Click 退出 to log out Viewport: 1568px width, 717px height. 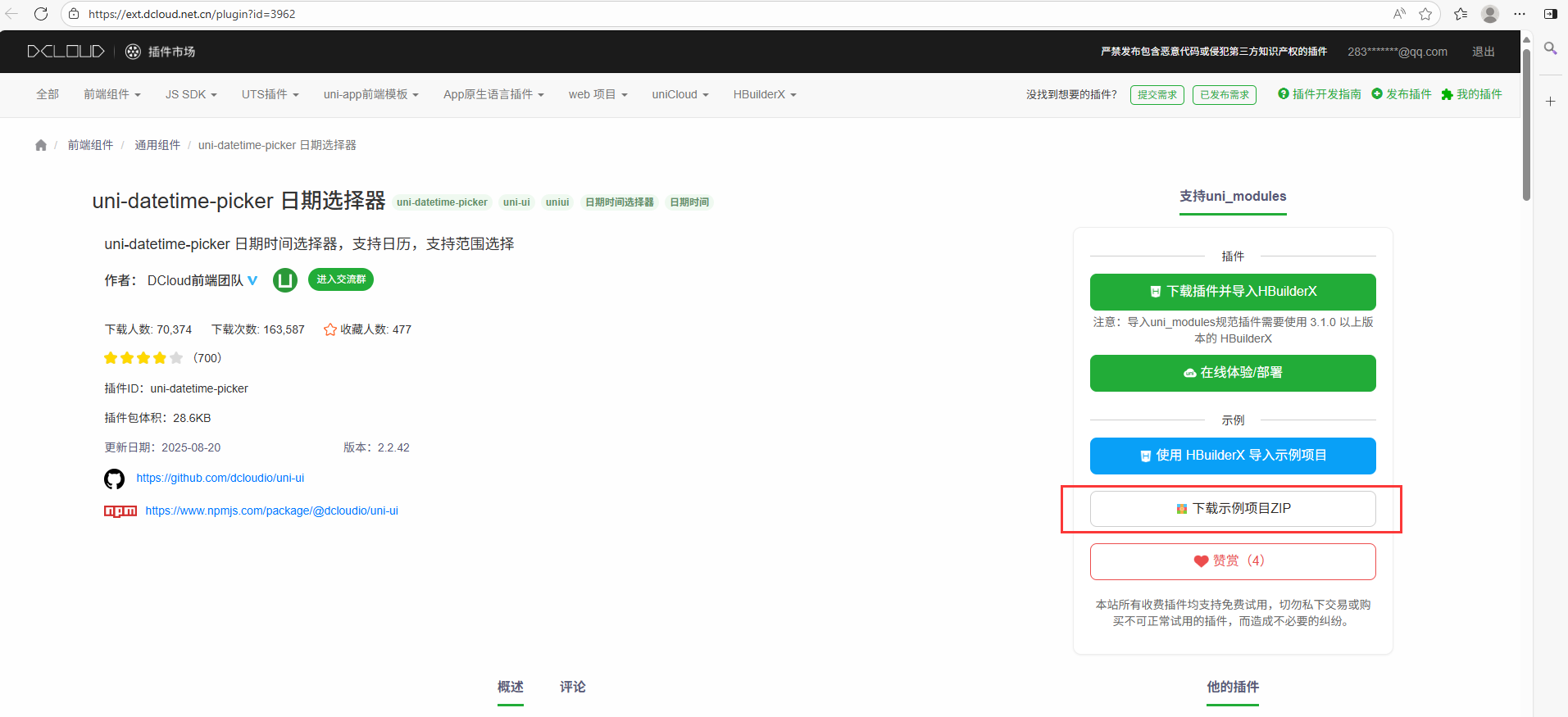[1484, 52]
